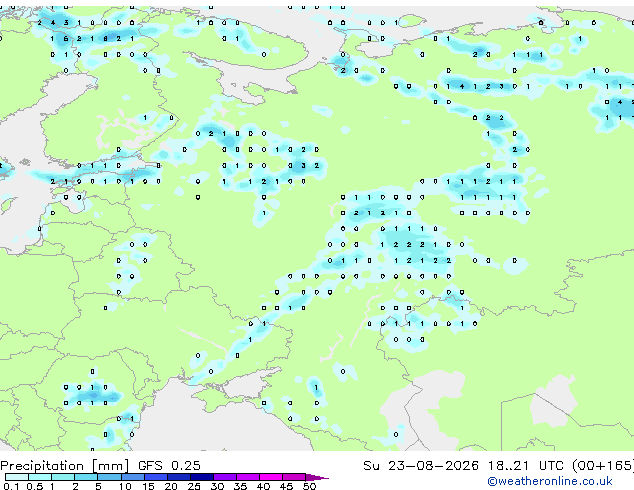
Task: Click the 15–20 mm legend color swatch
Action: [156, 477]
